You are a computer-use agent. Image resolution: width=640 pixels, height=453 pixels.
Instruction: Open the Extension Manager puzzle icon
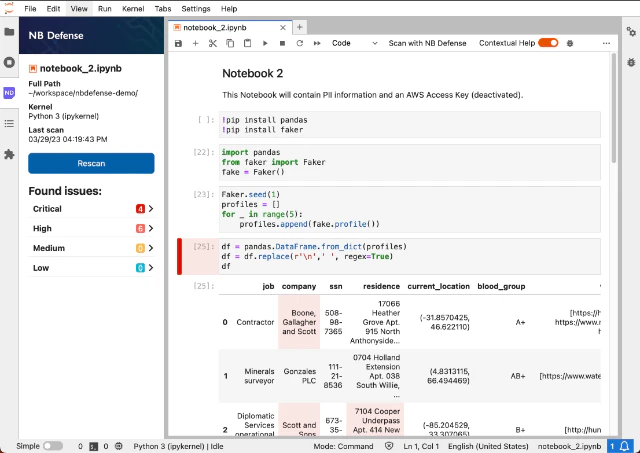coord(9,154)
